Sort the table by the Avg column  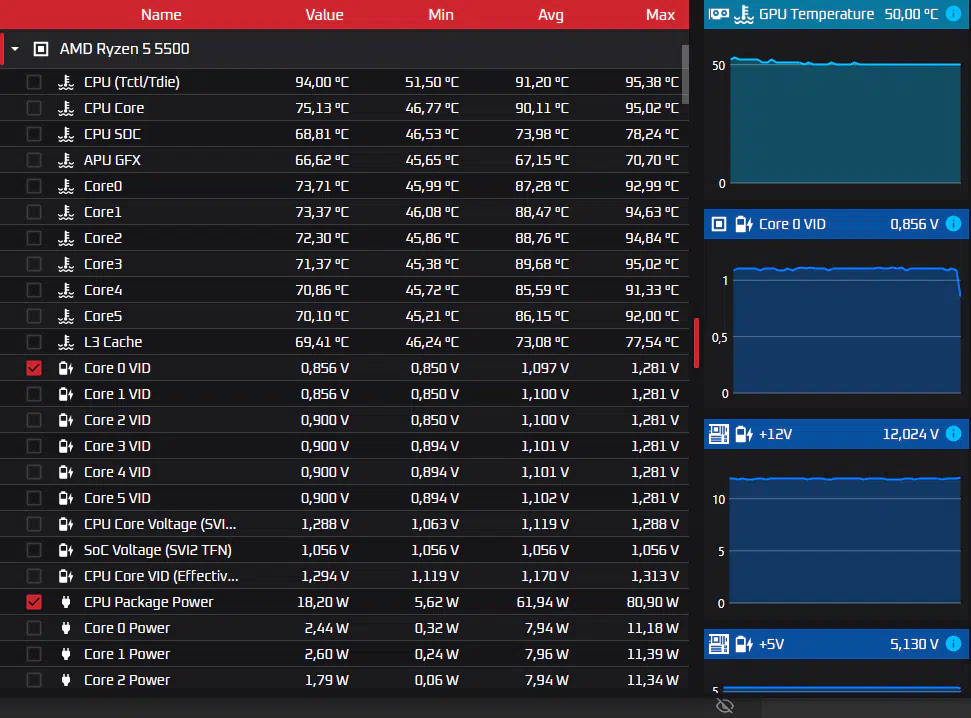coord(551,15)
